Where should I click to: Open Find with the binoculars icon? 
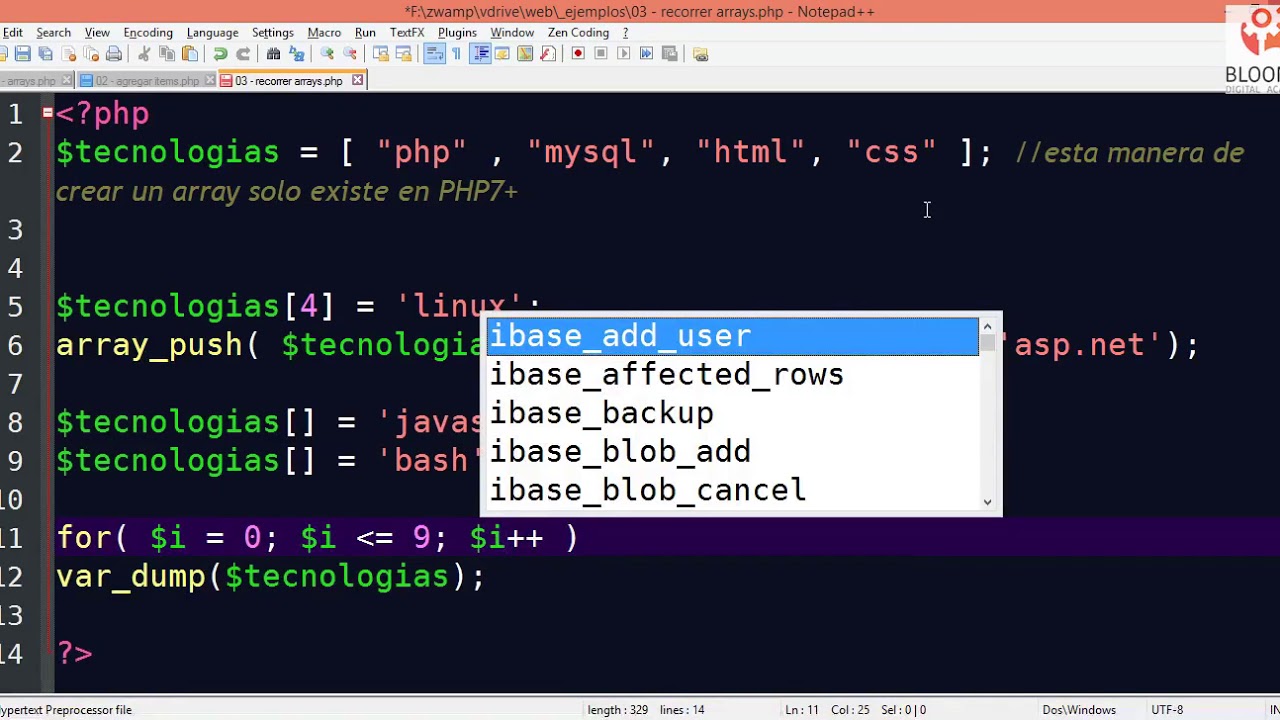(x=273, y=54)
